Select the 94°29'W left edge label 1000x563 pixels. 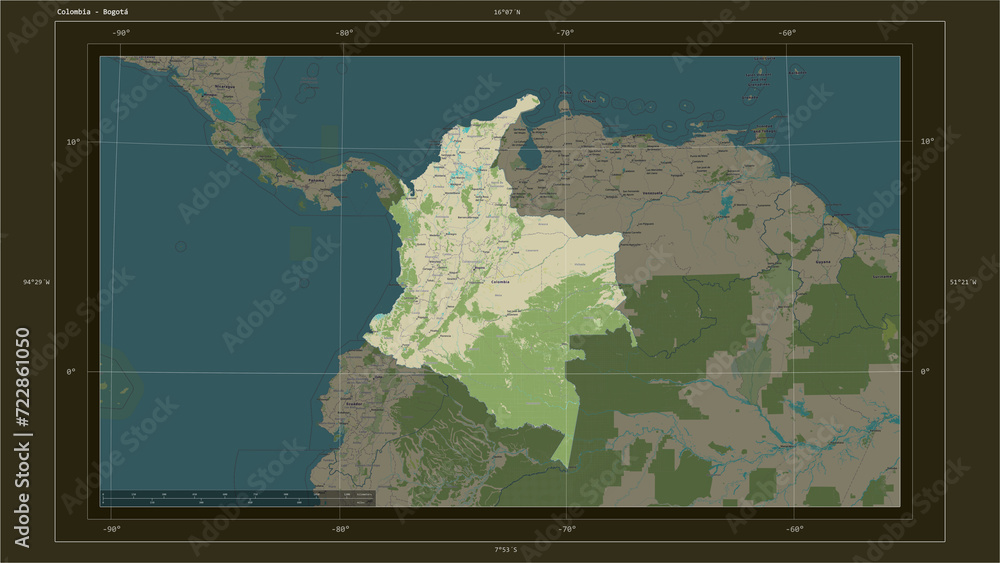pos(36,282)
